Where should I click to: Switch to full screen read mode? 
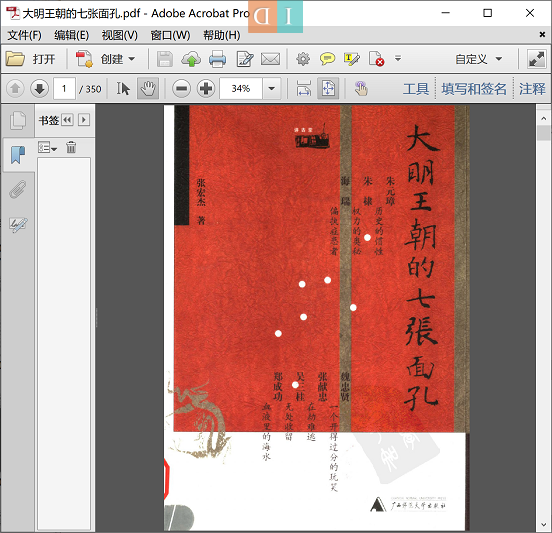pos(536,59)
